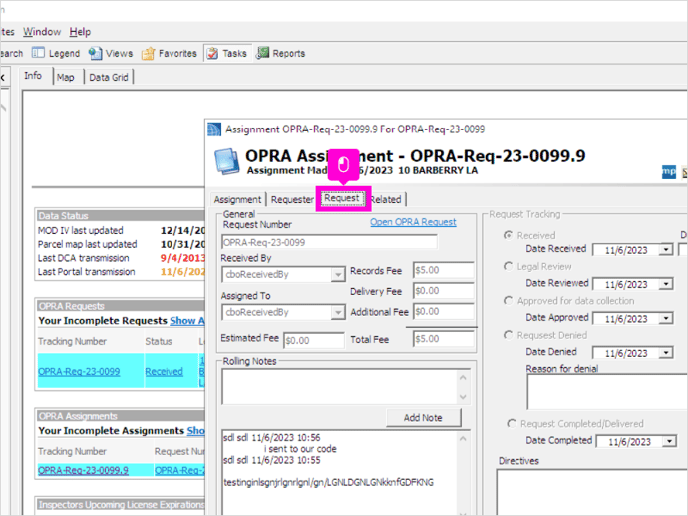Click the Add Note button
Screen dimensions: 688x516
(423, 418)
